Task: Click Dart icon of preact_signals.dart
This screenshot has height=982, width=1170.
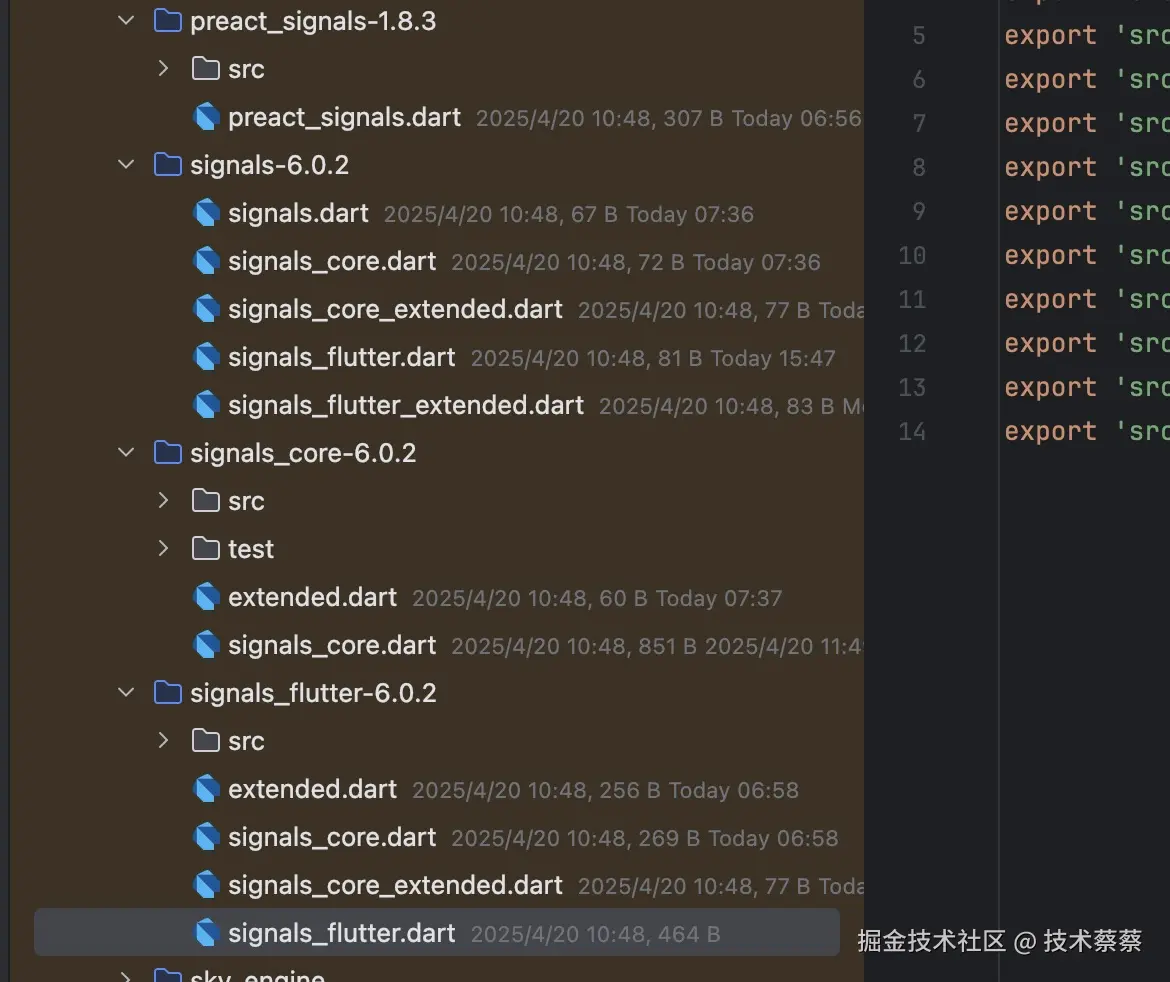Action: [x=207, y=117]
